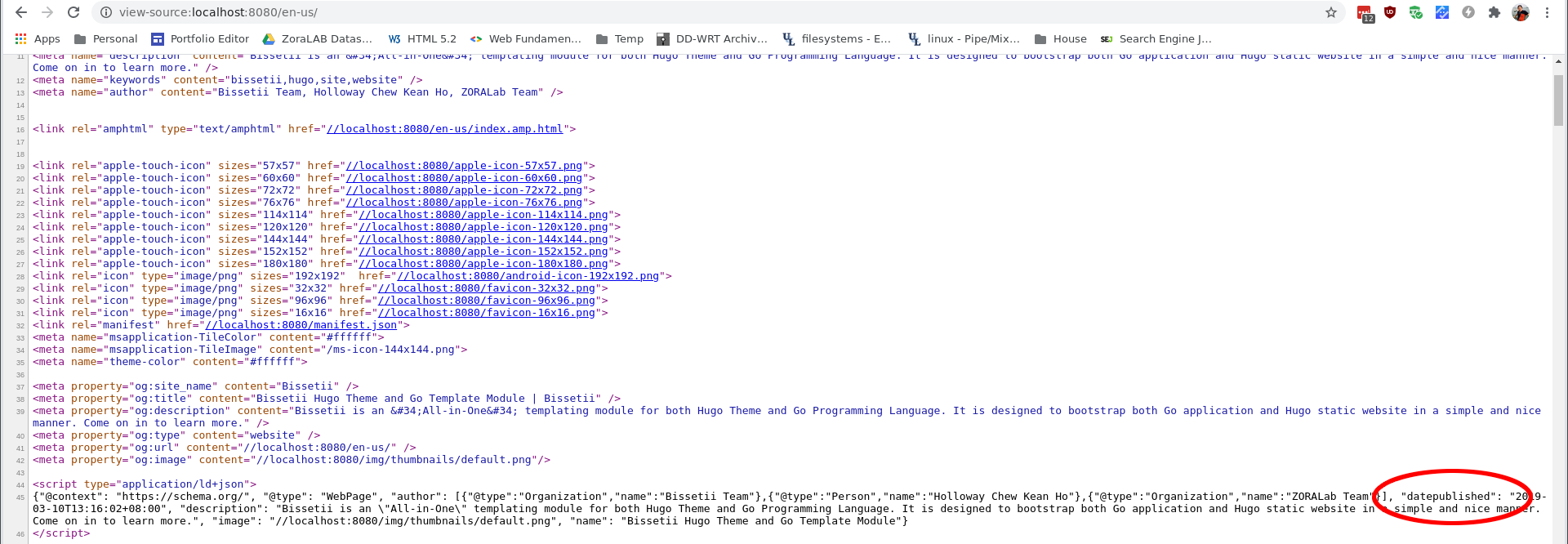Click the meta name="author" line

pyautogui.click(x=298, y=92)
